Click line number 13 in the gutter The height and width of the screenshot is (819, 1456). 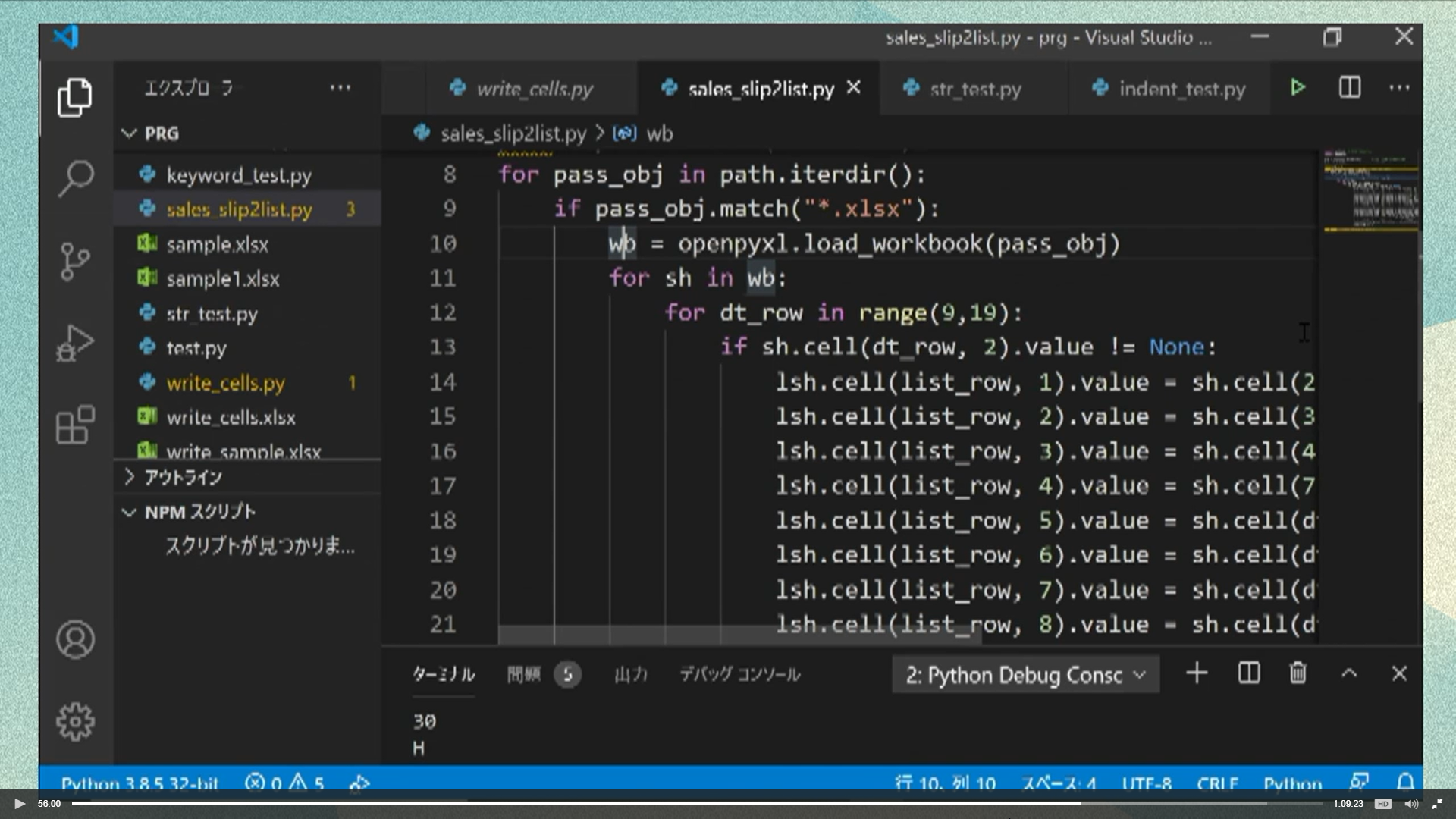pyautogui.click(x=443, y=347)
